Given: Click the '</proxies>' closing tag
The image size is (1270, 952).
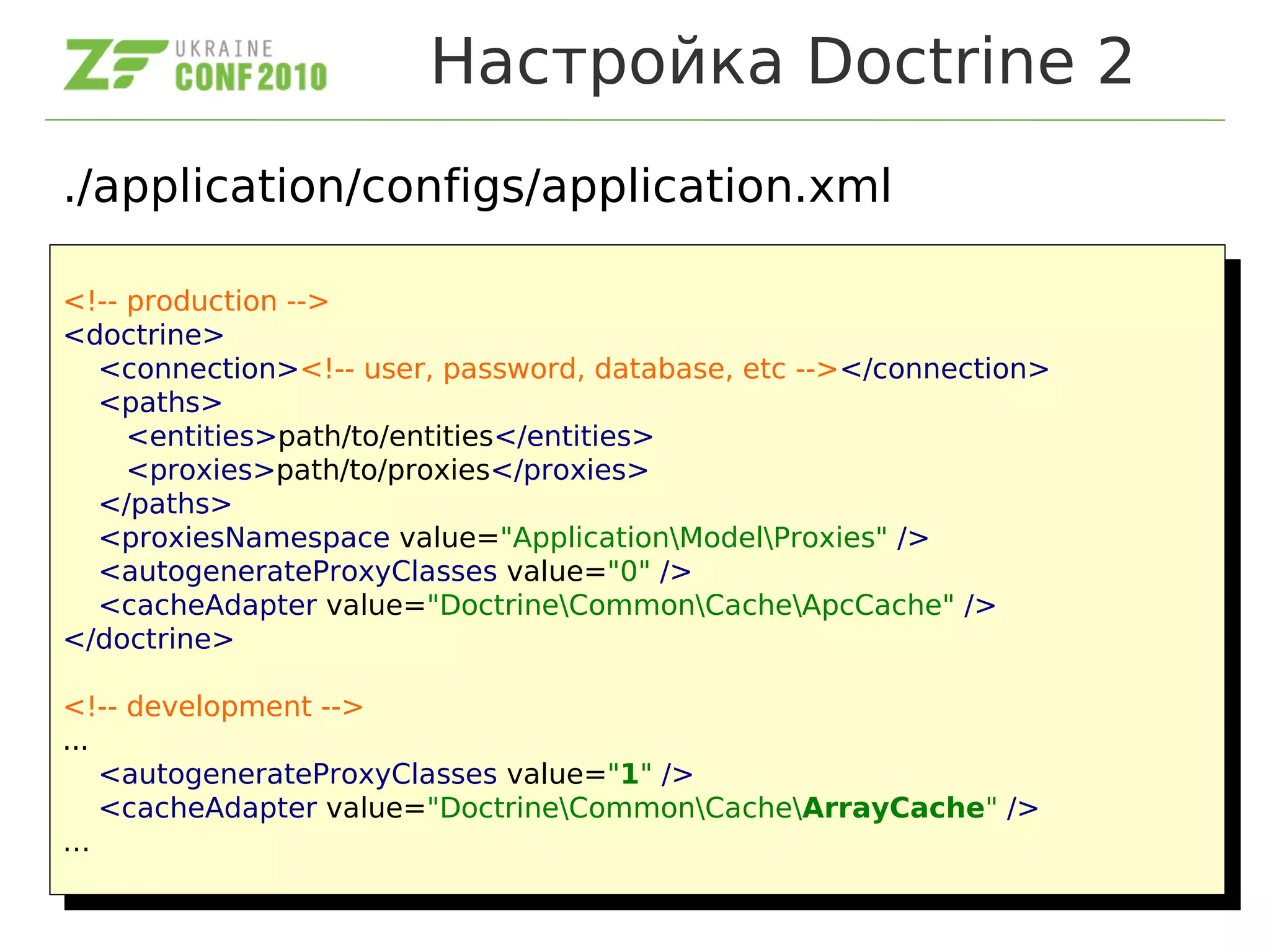Looking at the screenshot, I should [570, 470].
